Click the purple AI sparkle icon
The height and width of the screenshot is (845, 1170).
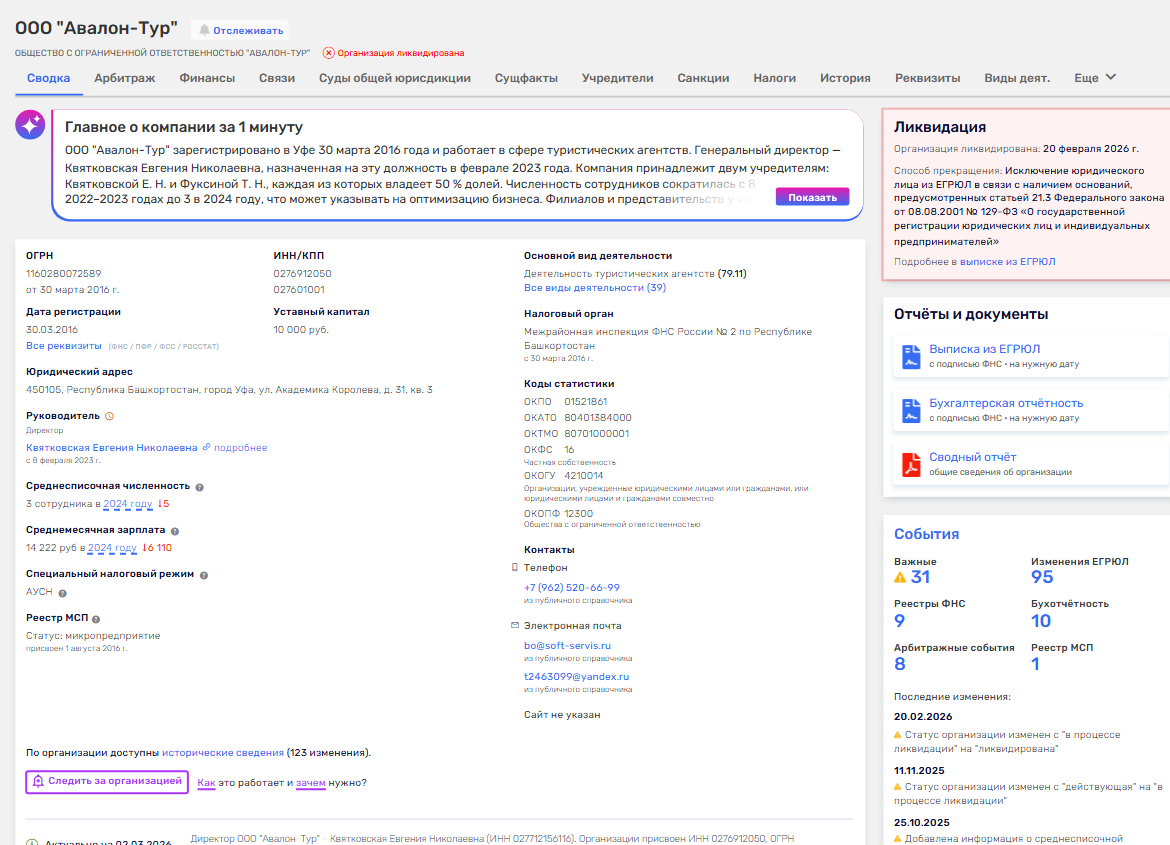pos(30,125)
